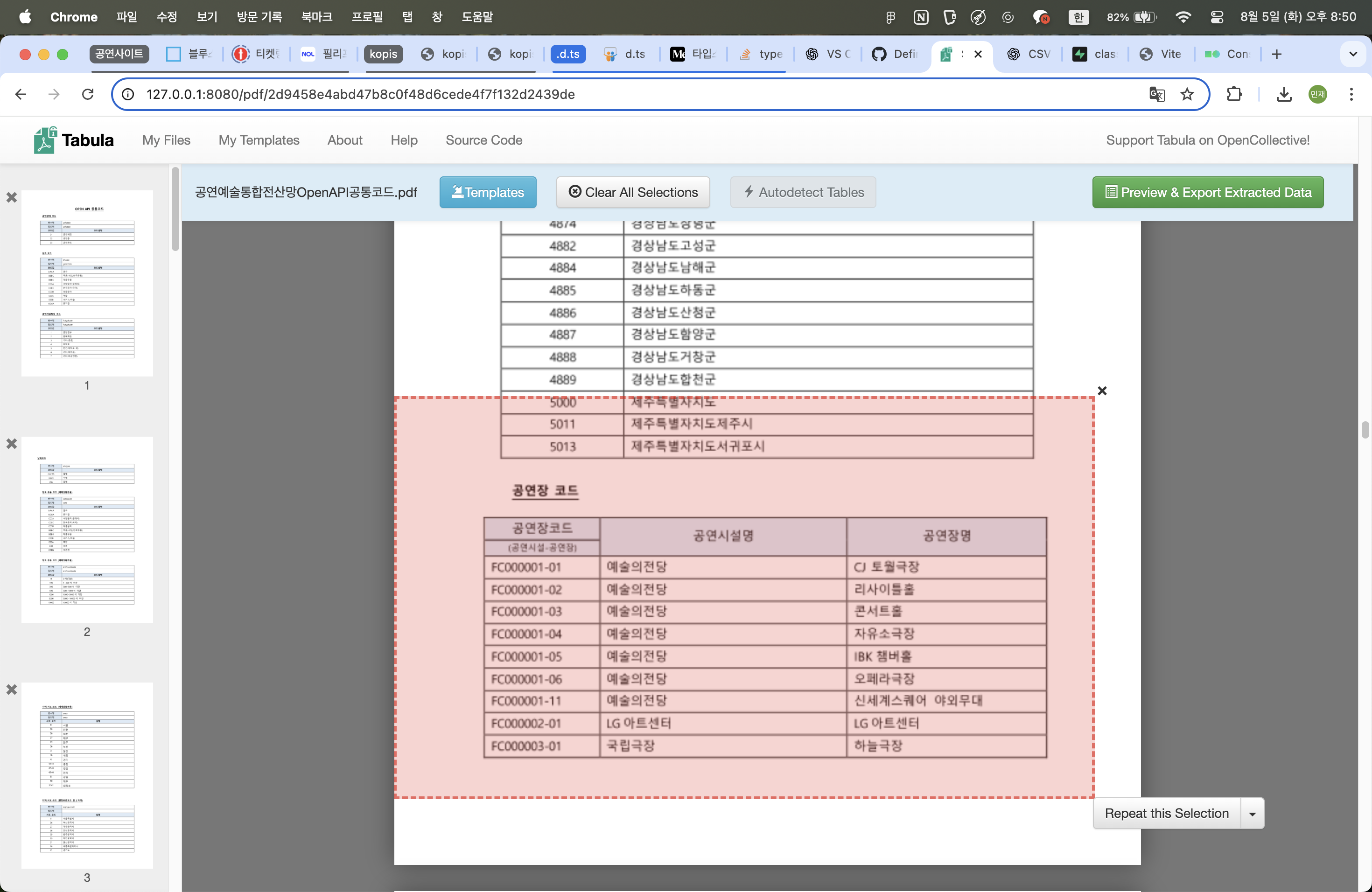This screenshot has height=892, width=1372.
Task: Remove page 1 thumbnail with X
Action: (12, 198)
